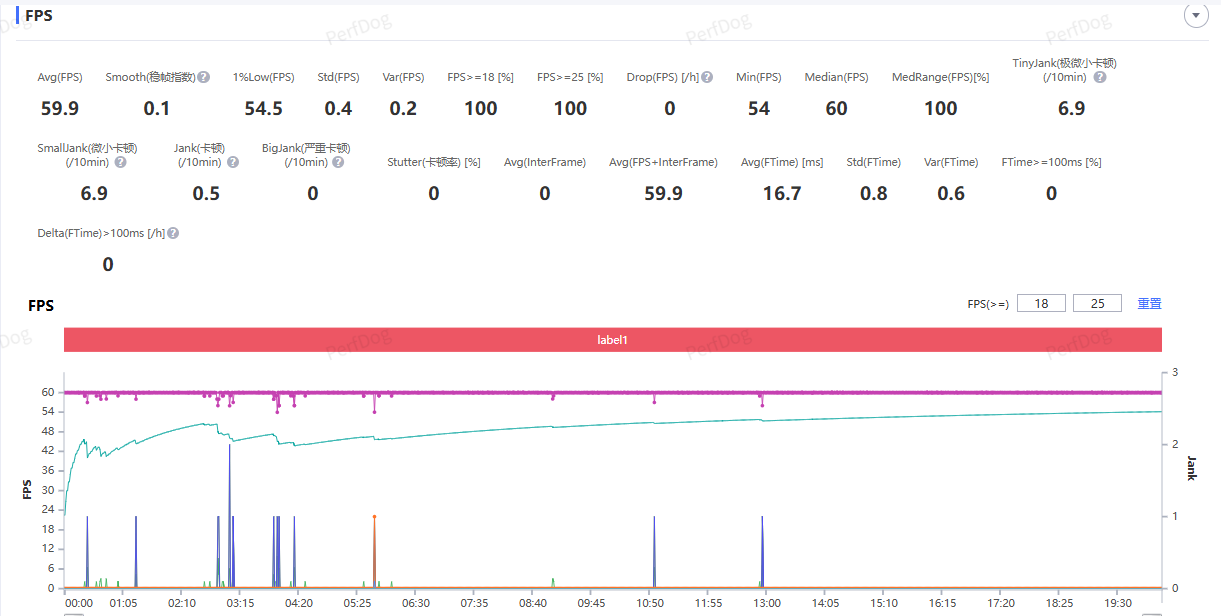Click help icon next to Smooth(稳帧指数)

point(204,78)
